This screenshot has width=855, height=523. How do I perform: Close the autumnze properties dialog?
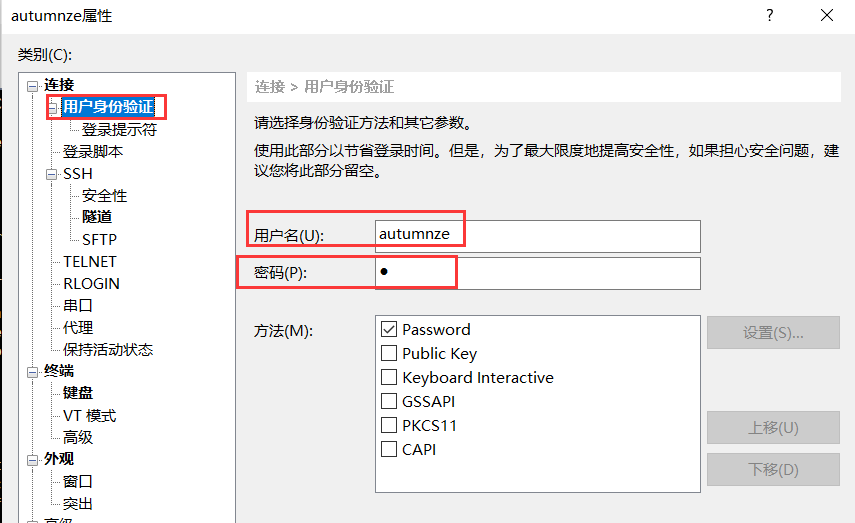[826, 15]
